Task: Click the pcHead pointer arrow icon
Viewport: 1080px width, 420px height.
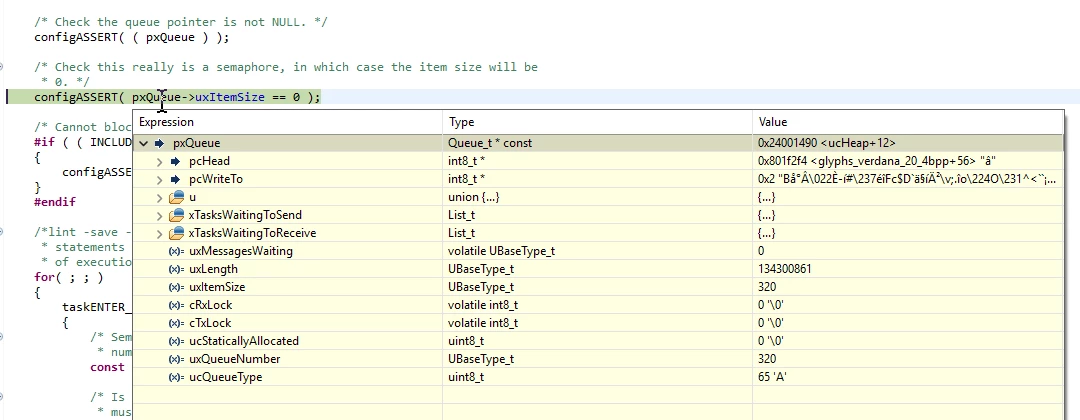Action: point(176,161)
